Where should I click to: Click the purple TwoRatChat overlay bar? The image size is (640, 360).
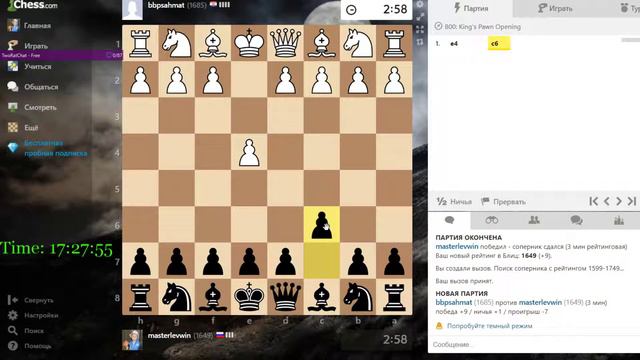[61, 55]
